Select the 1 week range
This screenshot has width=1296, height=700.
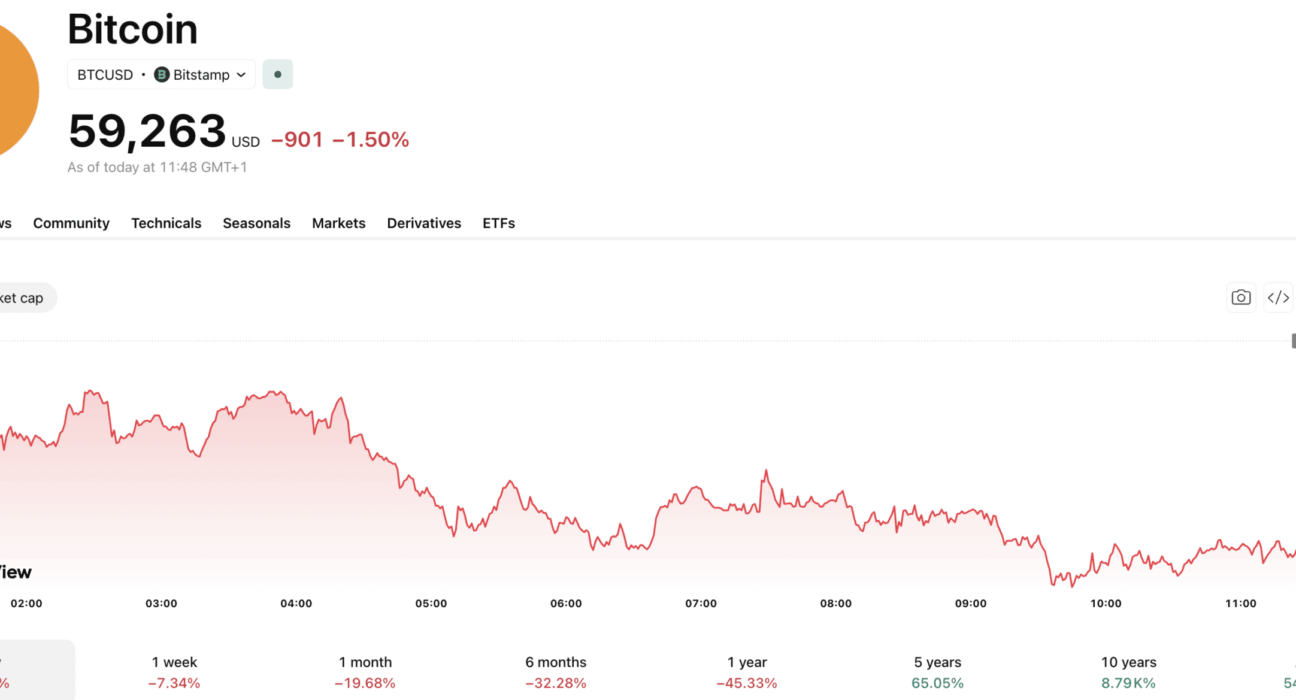pyautogui.click(x=174, y=672)
